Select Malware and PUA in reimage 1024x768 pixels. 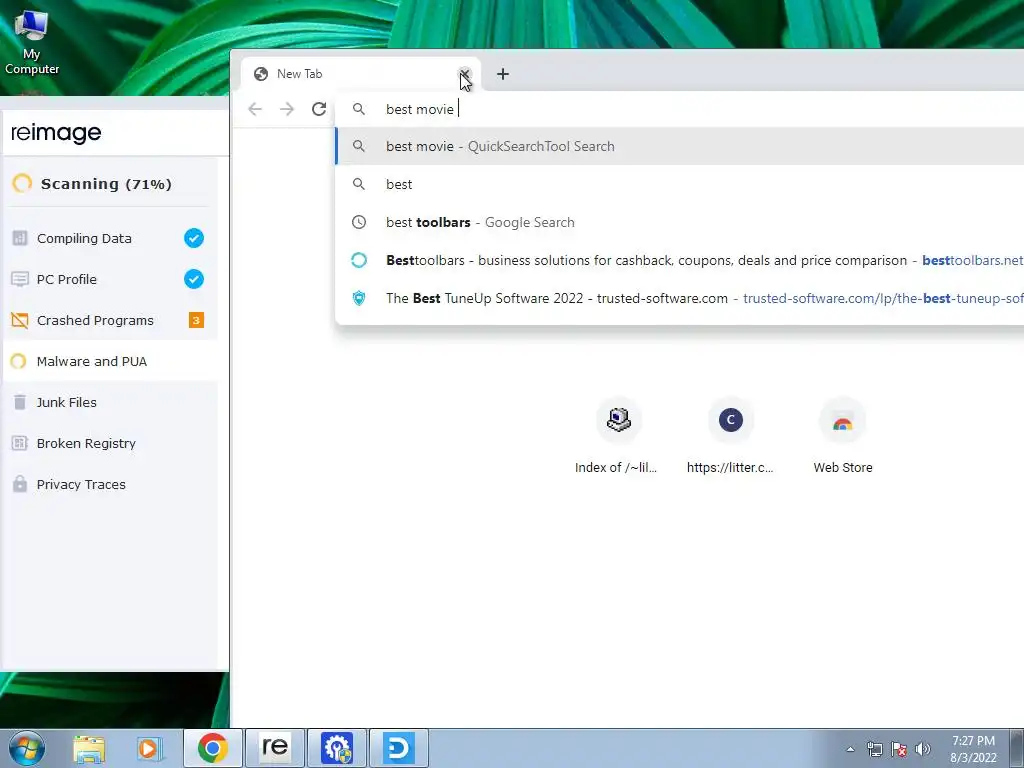coord(109,361)
